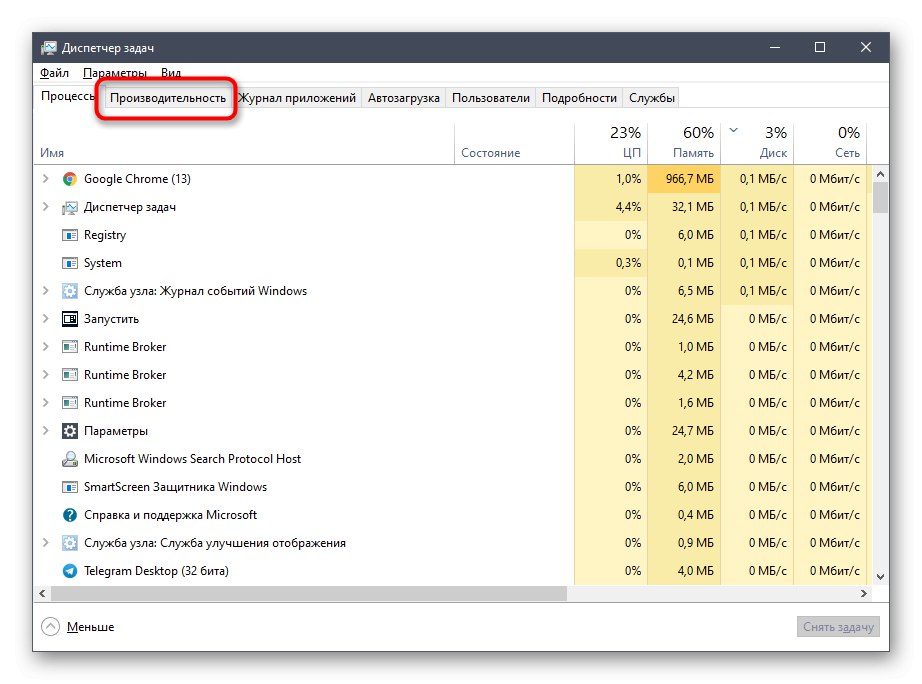Open the Файл menu
Viewport: 922px width, 684px height.
55,73
